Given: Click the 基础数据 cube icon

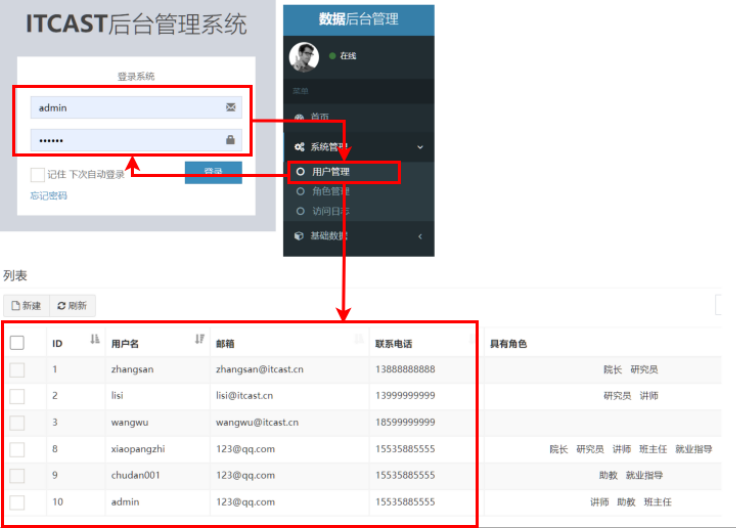Looking at the screenshot, I should point(299,236).
